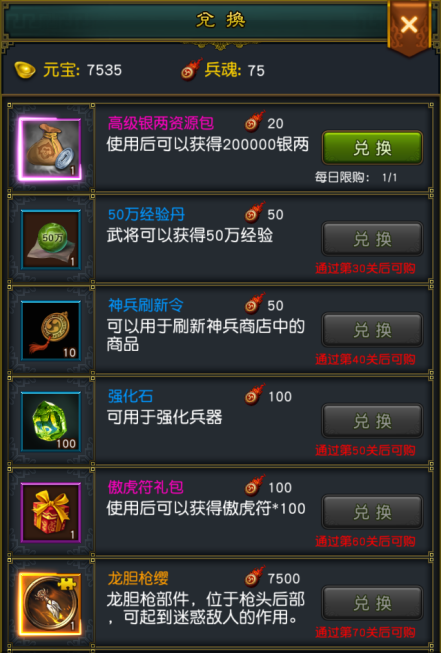The width and height of the screenshot is (441, 654).
Task: Click 兑换 button for 傲虎符礼包
Action: coord(372,512)
